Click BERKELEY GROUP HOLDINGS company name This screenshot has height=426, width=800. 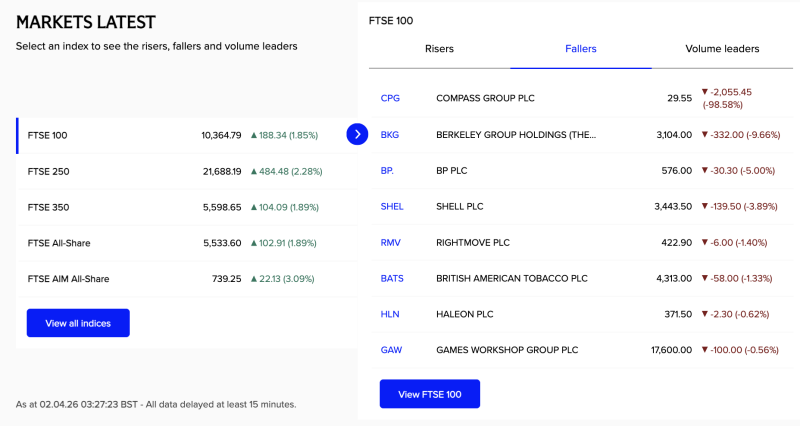[516, 135]
